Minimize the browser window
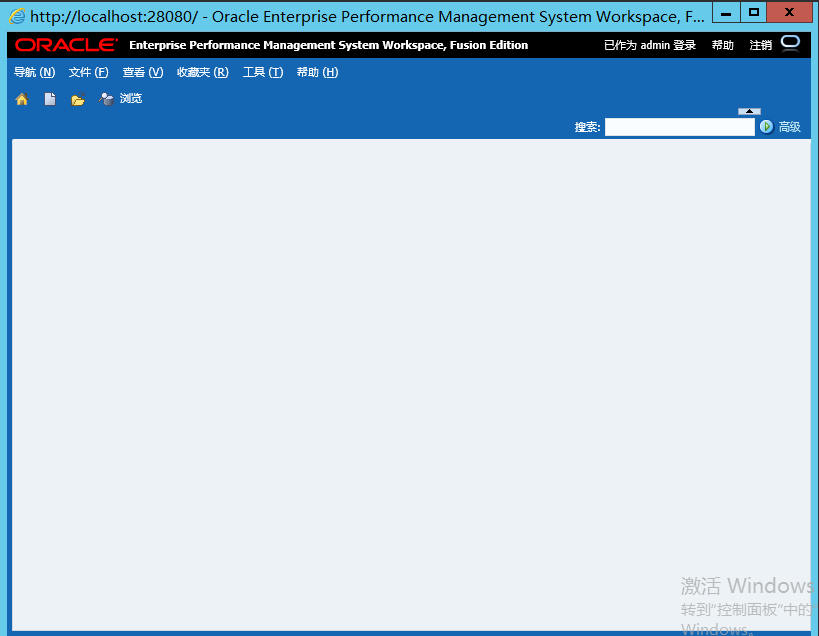Image resolution: width=819 pixels, height=636 pixels. 726,12
